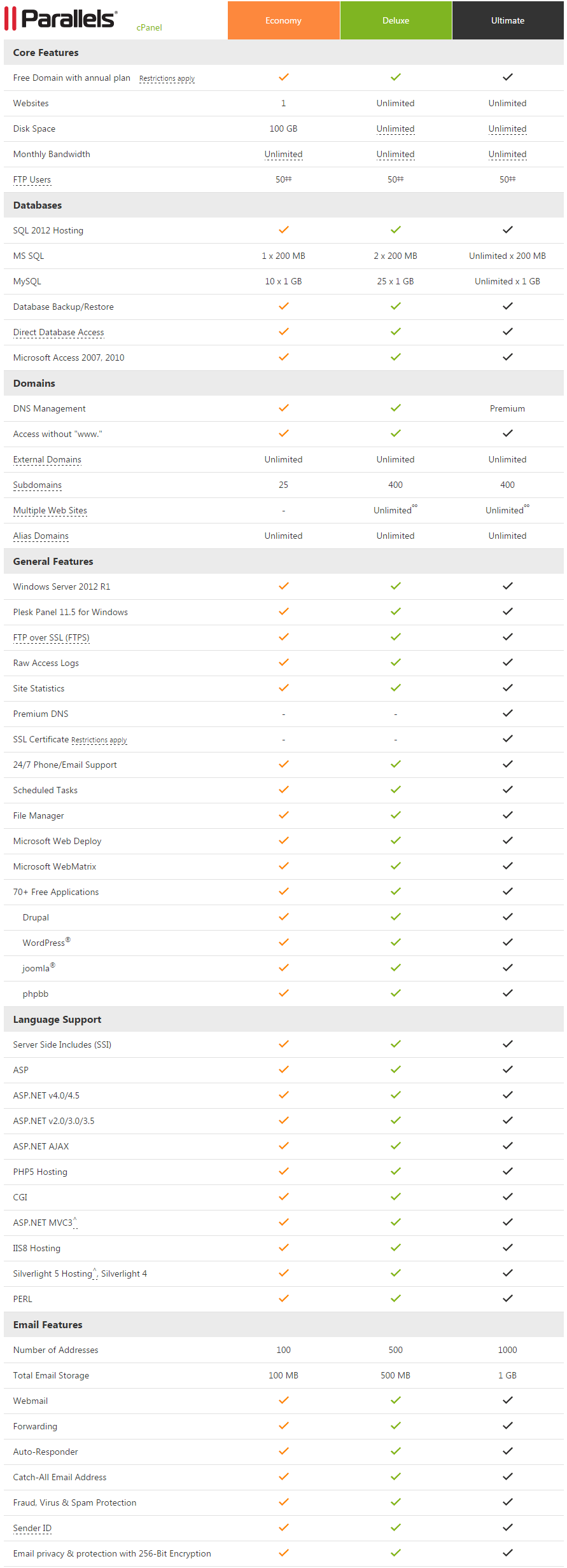Collapse the Databases section header
This screenshot has width=567, height=1568.
[x=37, y=205]
